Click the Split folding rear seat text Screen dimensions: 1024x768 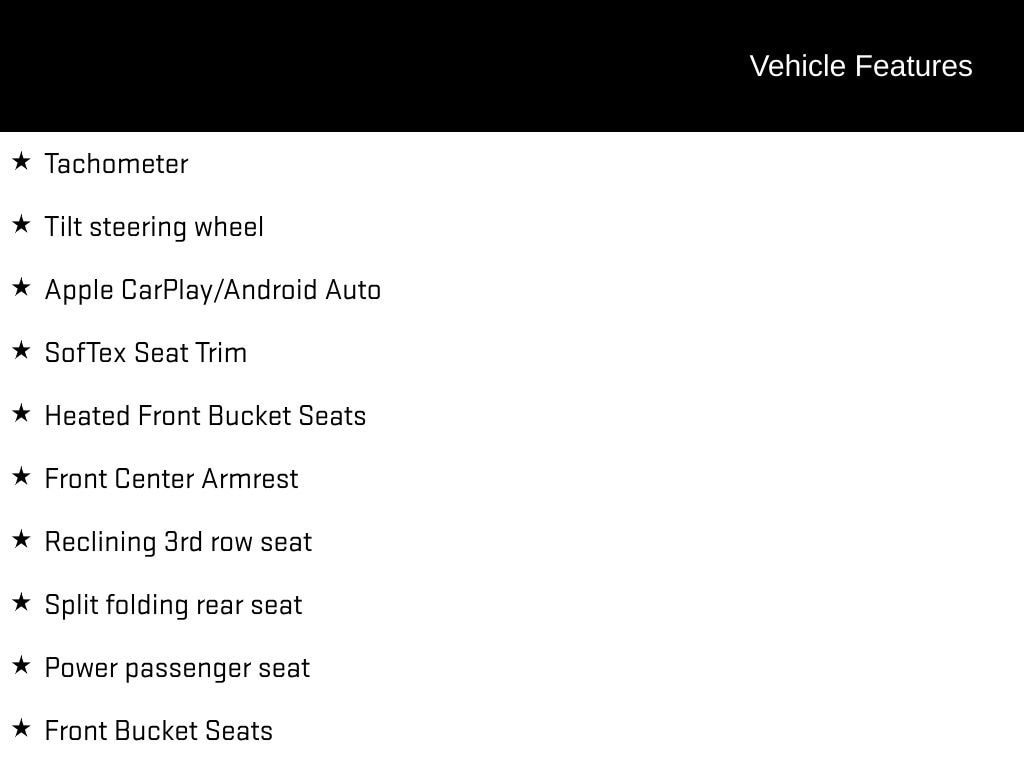tap(173, 605)
